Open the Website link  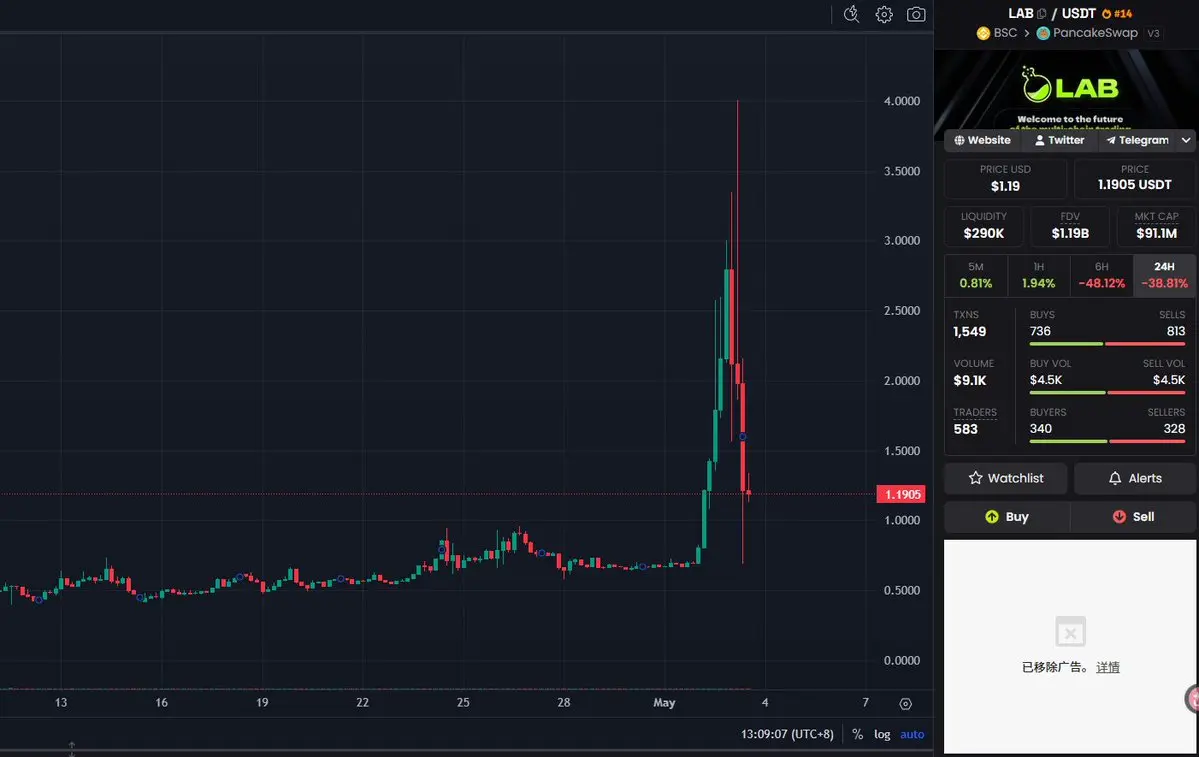click(x=983, y=140)
